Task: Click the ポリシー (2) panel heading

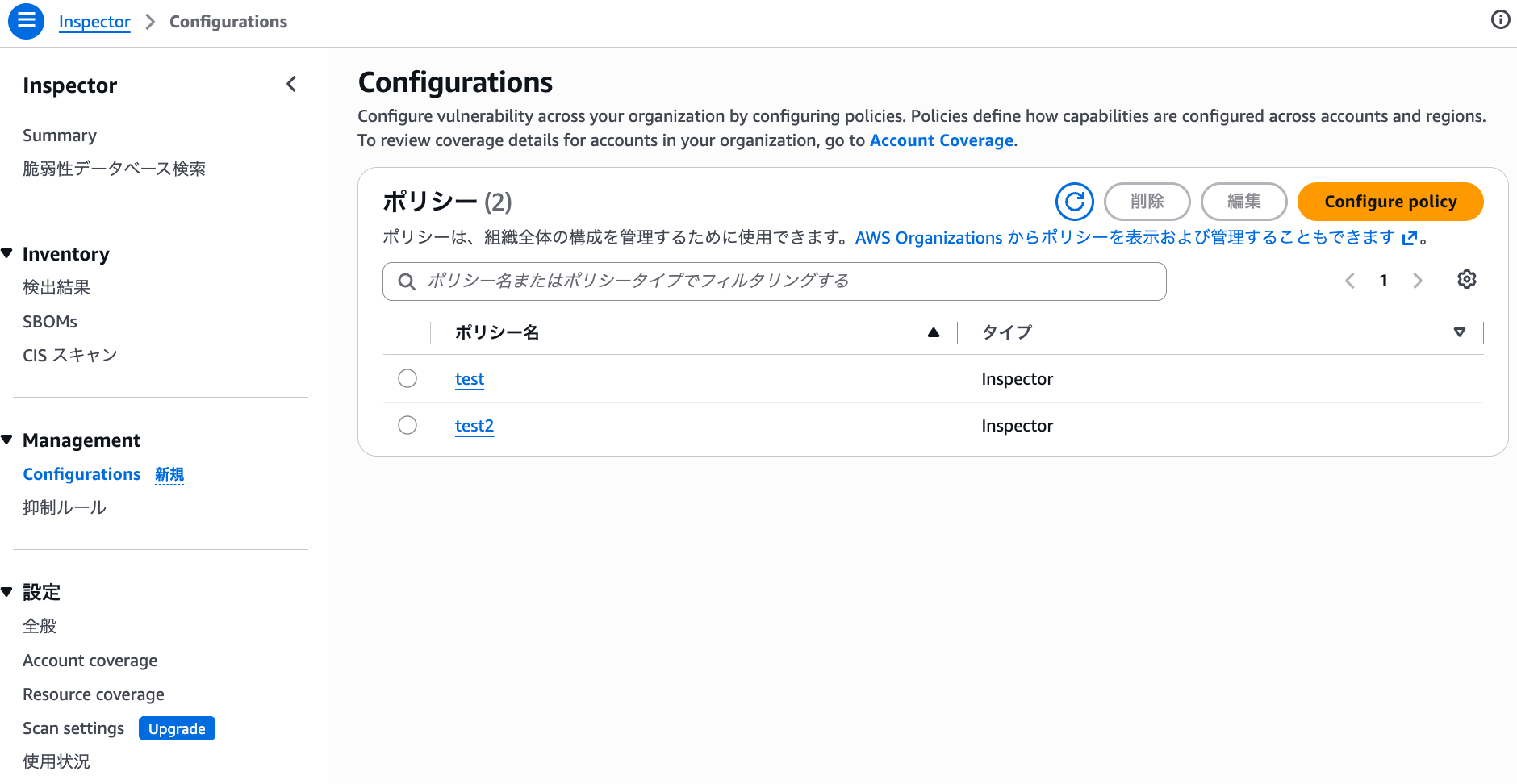Action: tap(447, 202)
